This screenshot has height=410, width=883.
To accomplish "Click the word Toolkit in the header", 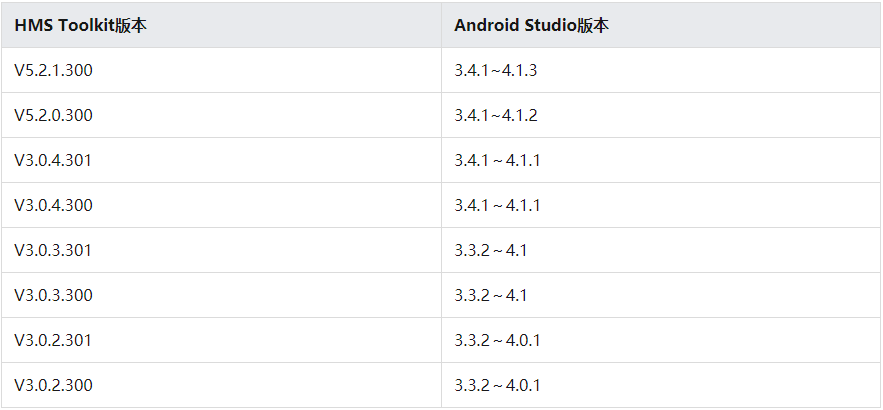I will point(86,25).
